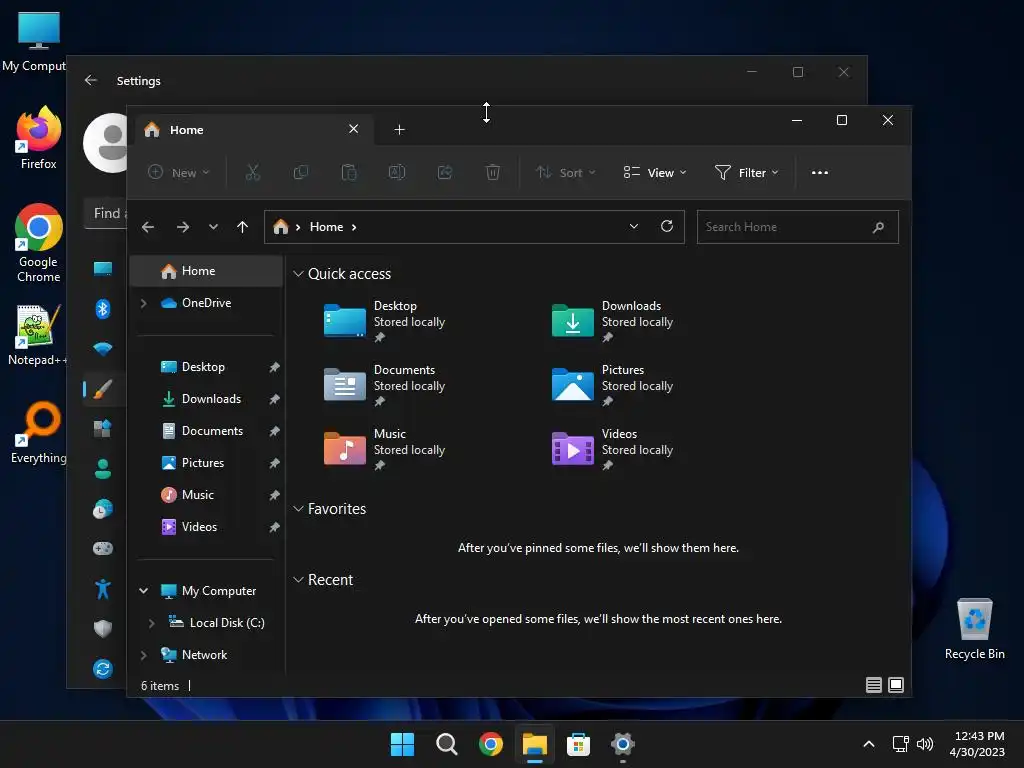This screenshot has width=1024, height=768.
Task: Click the Share icon in toolbar
Action: click(x=445, y=172)
